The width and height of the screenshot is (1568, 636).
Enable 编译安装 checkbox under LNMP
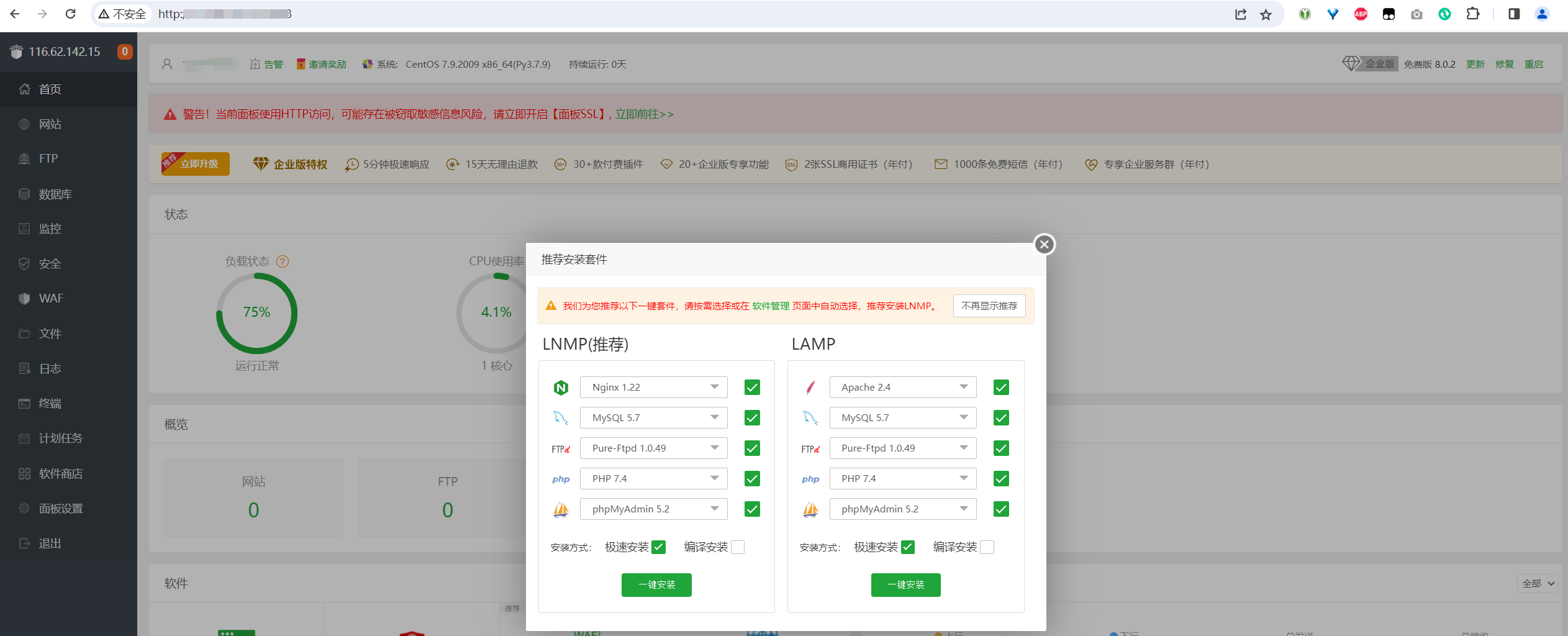click(x=738, y=547)
